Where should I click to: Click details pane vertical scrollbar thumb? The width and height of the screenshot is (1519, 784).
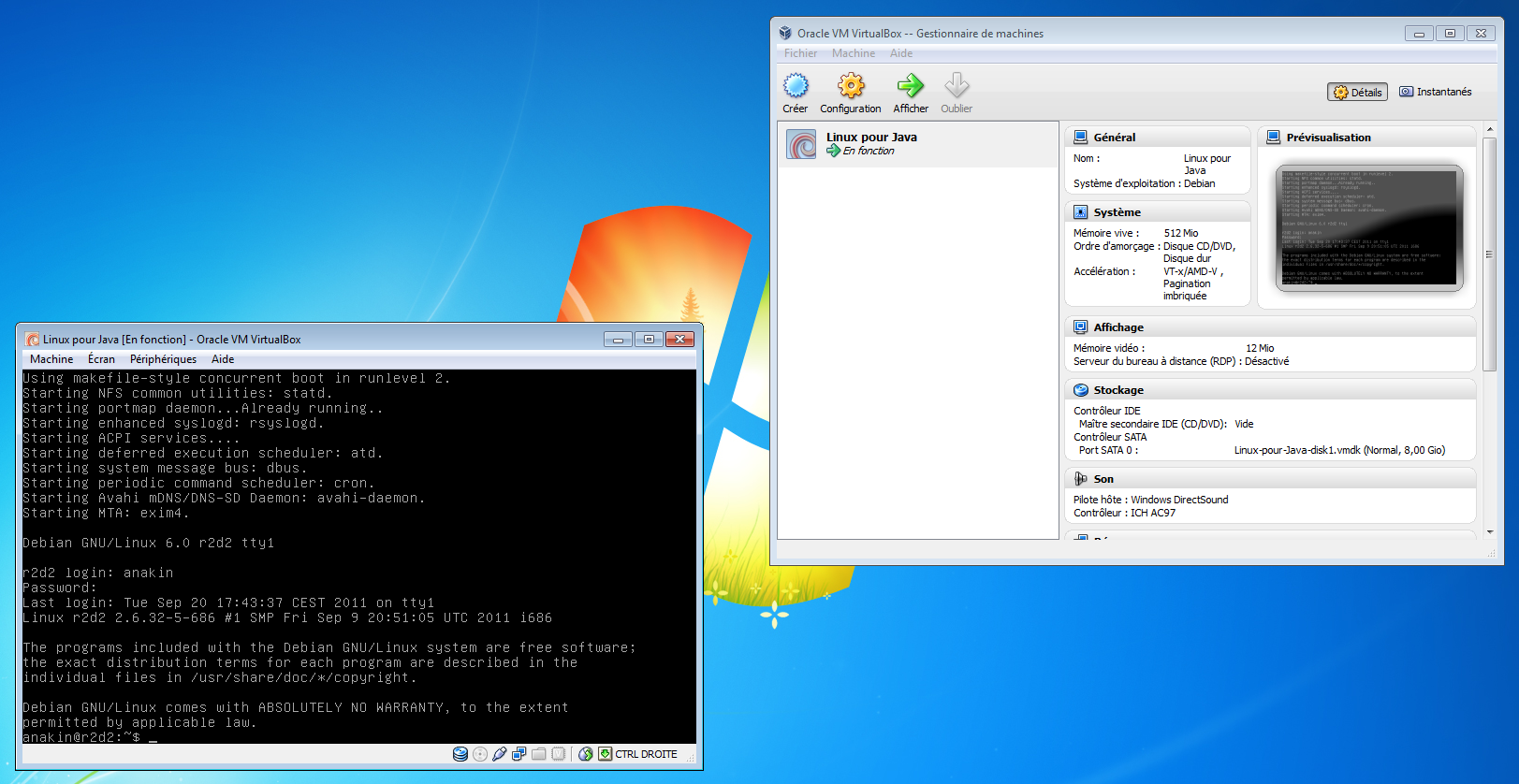[x=1489, y=254]
